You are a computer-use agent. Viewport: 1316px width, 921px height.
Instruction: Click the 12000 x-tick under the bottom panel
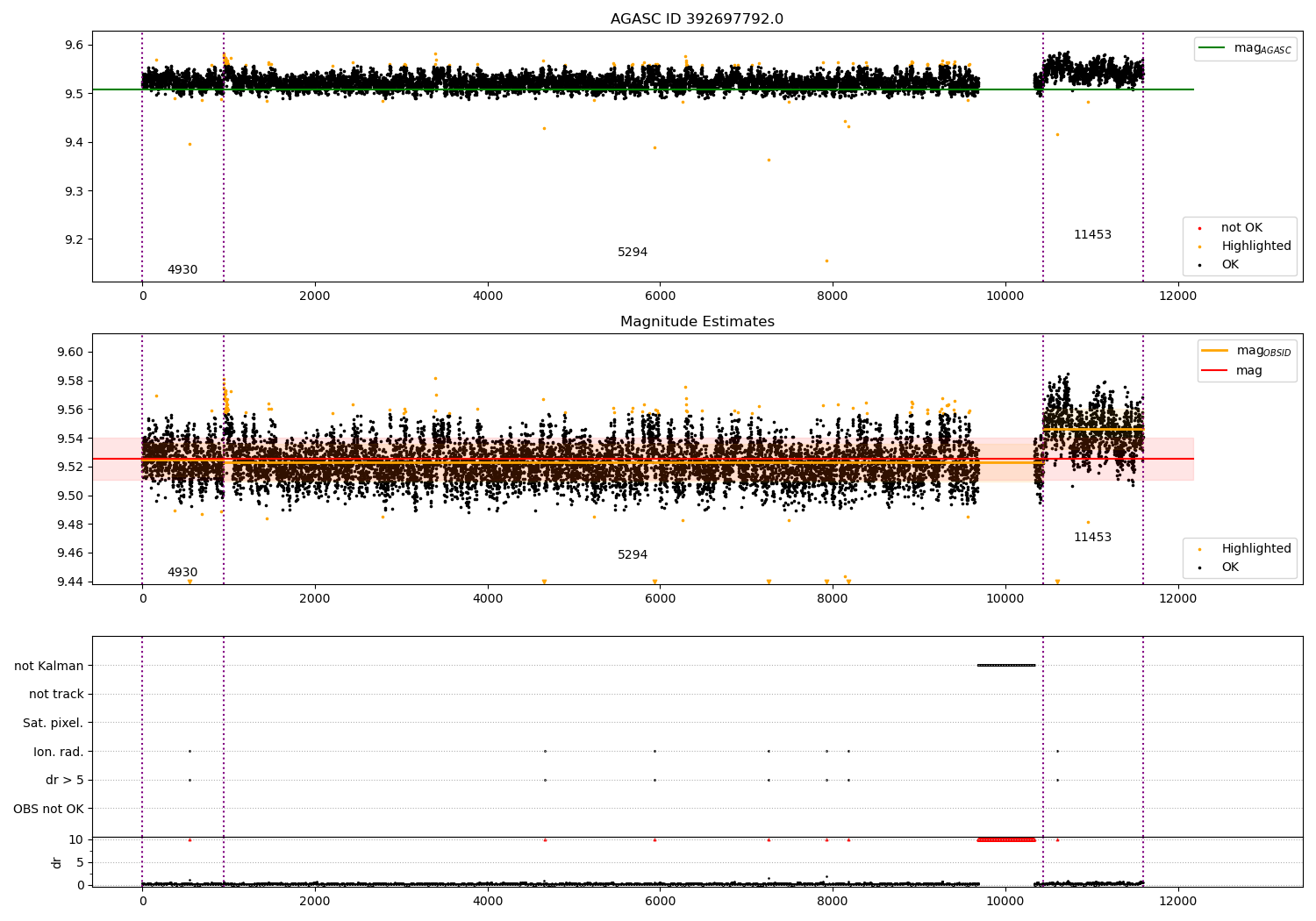1177,901
